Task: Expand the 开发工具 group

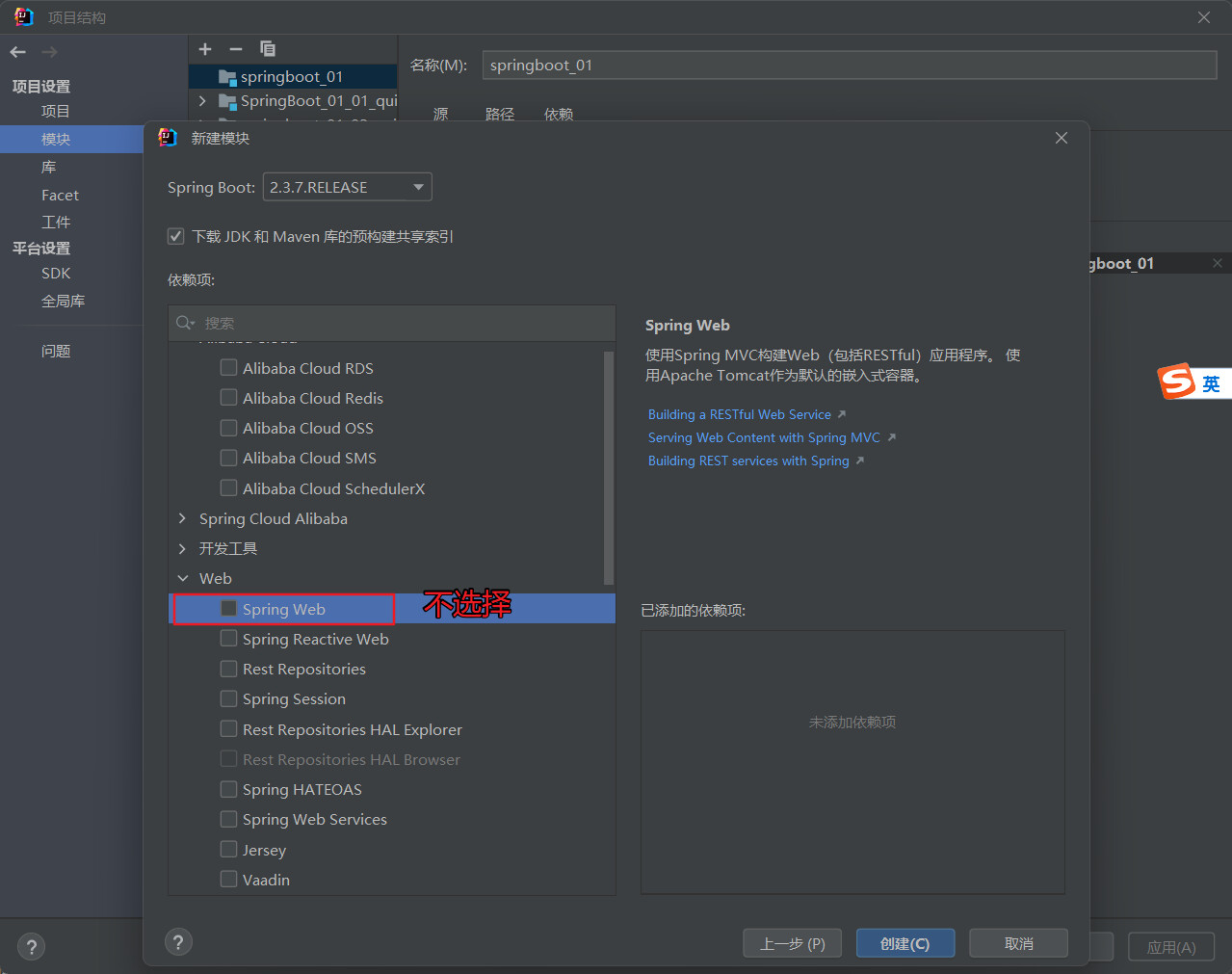Action: click(x=182, y=548)
